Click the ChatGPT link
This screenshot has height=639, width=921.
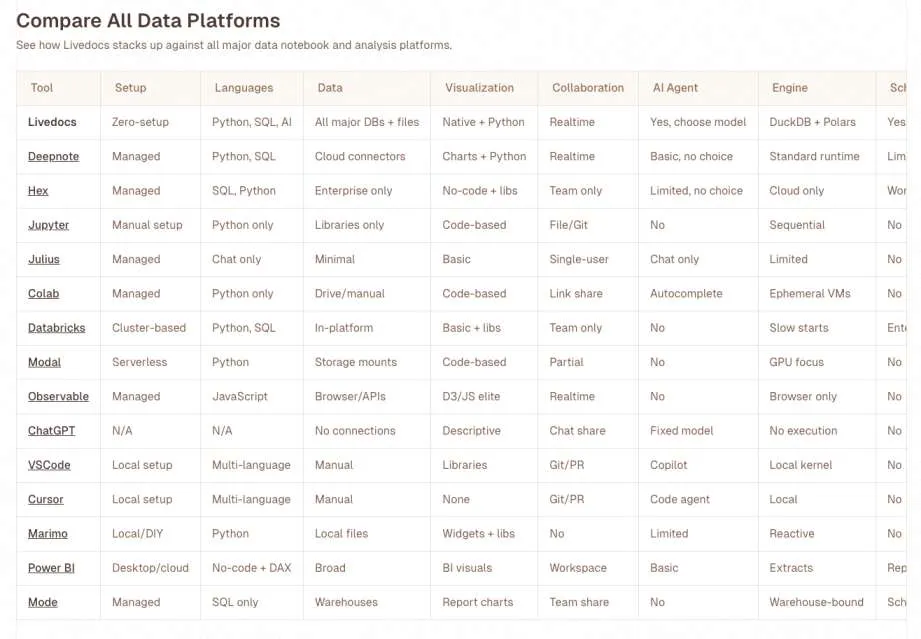pos(51,431)
